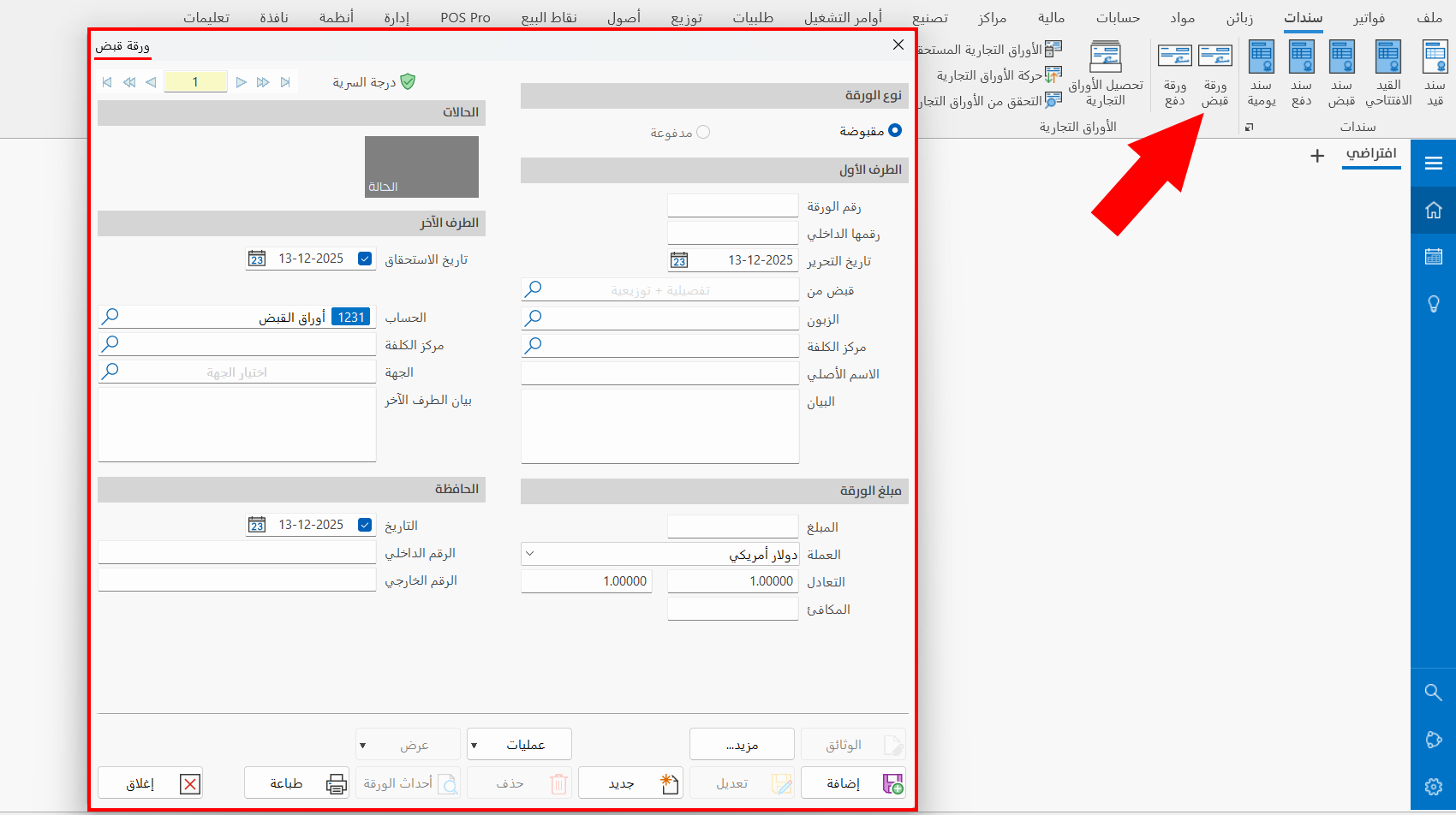Viewport: 1456px width, 815px height.
Task: Select the مدفوعة radio button
Action: click(x=703, y=132)
